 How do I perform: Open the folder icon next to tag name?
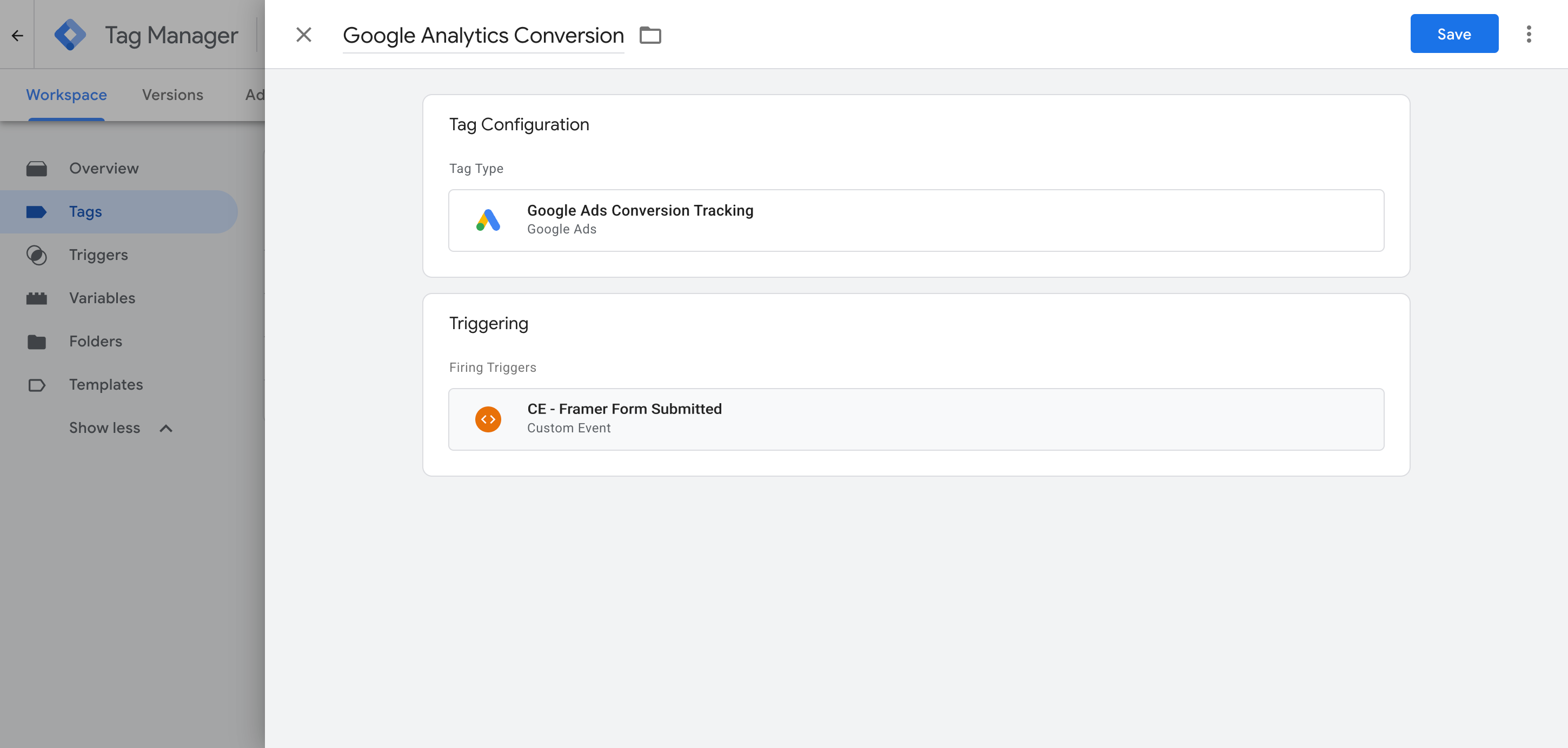[x=650, y=35]
